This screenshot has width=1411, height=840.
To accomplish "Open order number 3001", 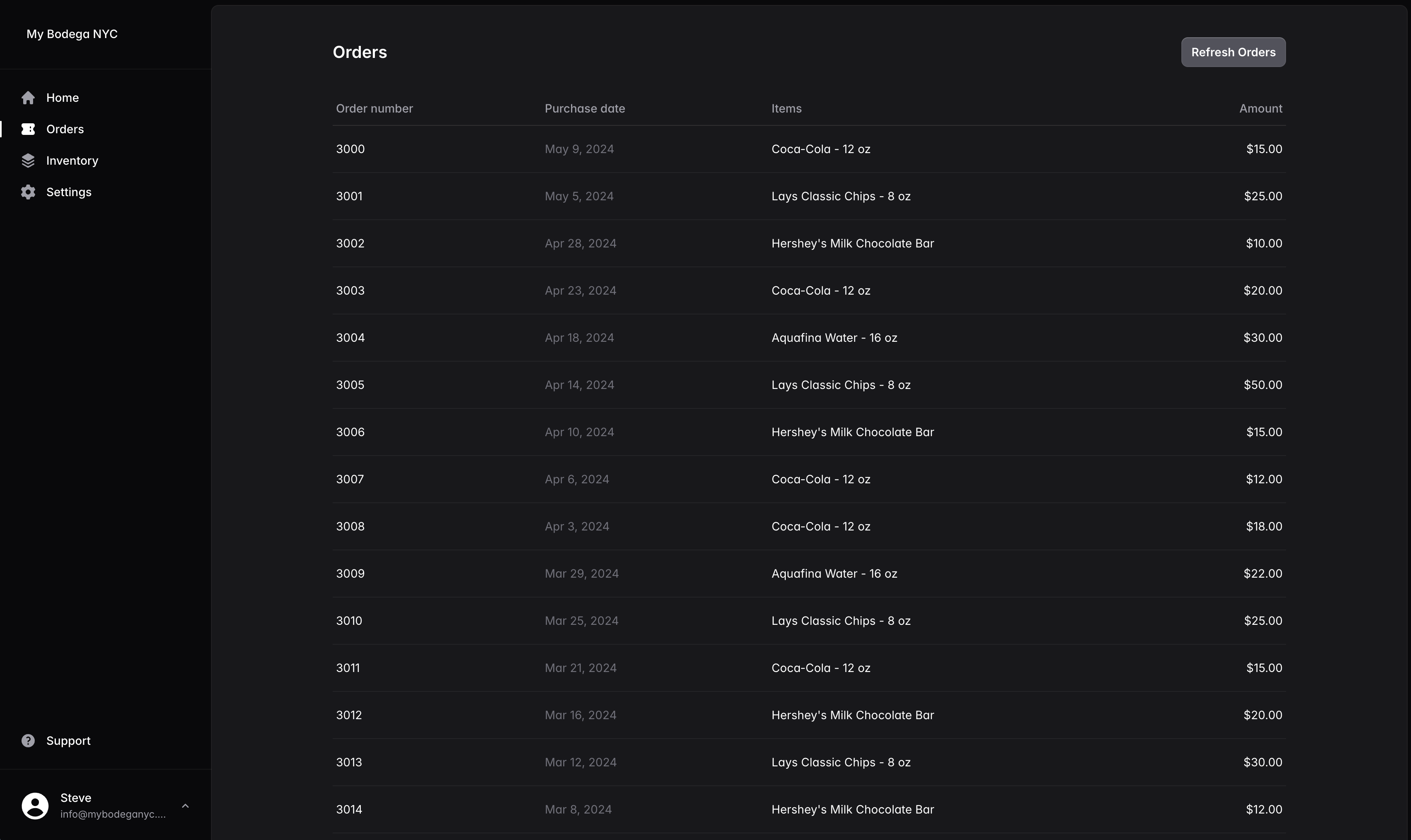I will tap(349, 197).
